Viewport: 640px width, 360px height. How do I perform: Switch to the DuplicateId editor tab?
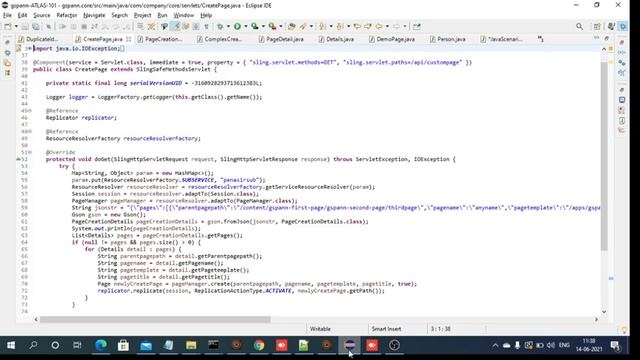click(38, 39)
